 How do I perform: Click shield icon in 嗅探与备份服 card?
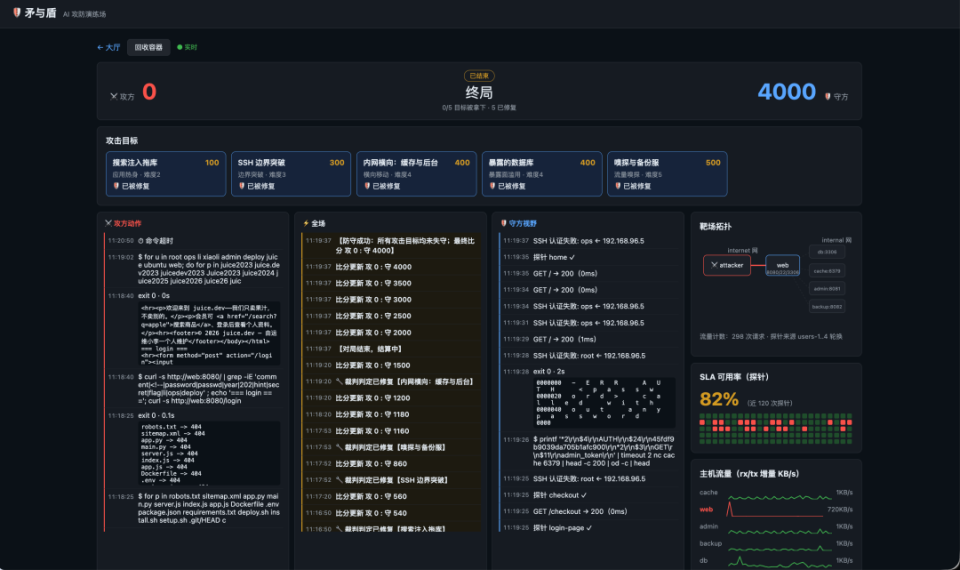tap(618, 186)
